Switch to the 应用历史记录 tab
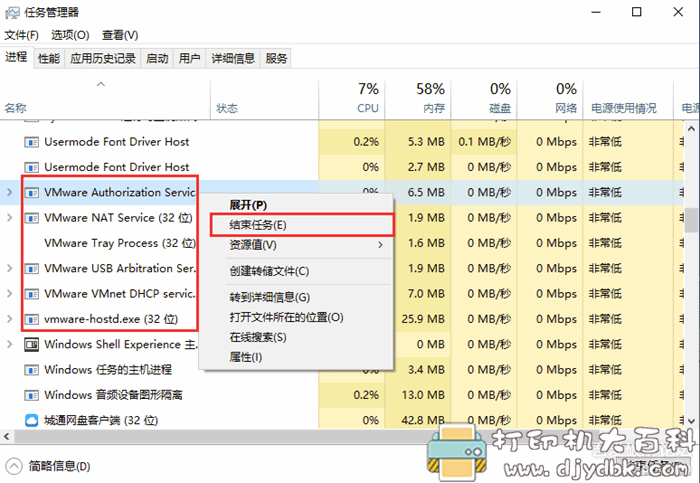This screenshot has height=483, width=700. 103,58
